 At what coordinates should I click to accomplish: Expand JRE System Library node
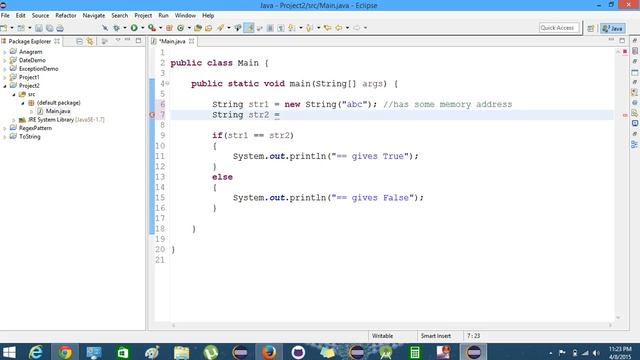(14, 120)
